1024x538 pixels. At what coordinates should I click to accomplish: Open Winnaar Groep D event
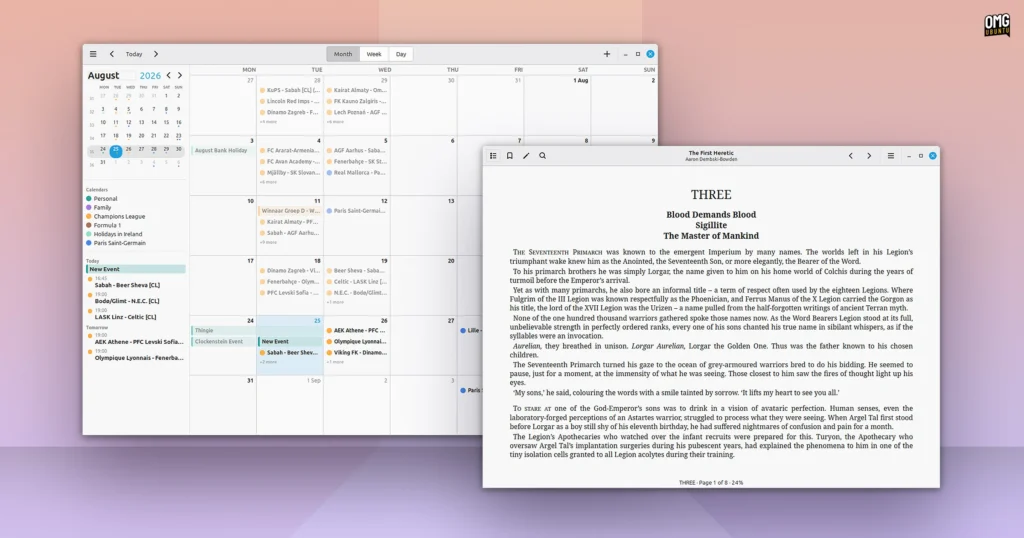click(x=290, y=211)
